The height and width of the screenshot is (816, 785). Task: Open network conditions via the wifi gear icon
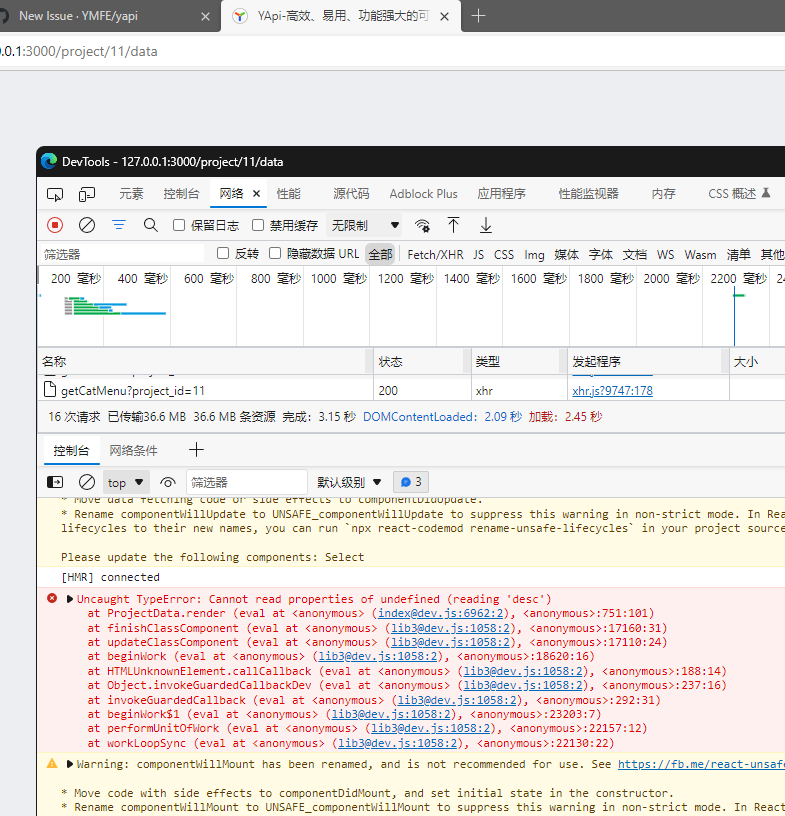click(422, 225)
